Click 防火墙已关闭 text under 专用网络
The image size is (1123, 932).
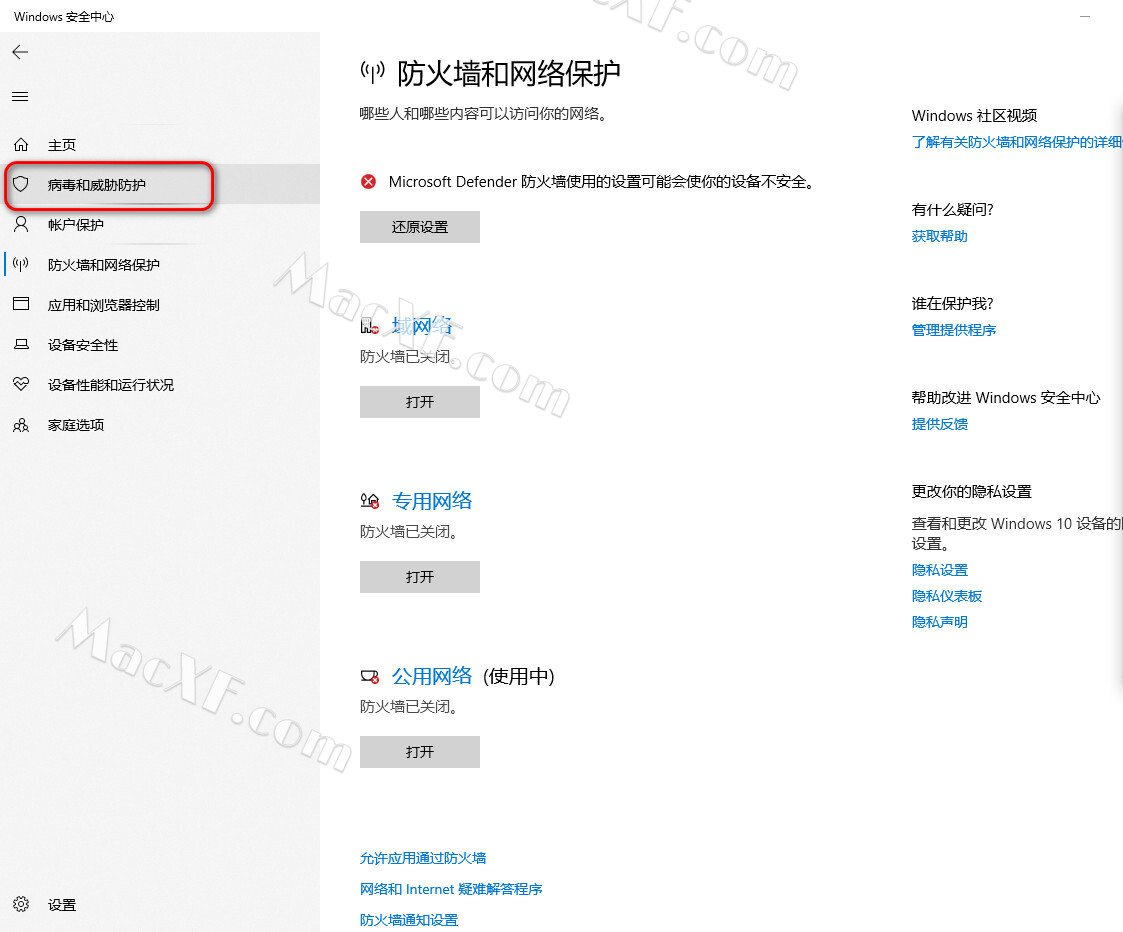(x=409, y=532)
